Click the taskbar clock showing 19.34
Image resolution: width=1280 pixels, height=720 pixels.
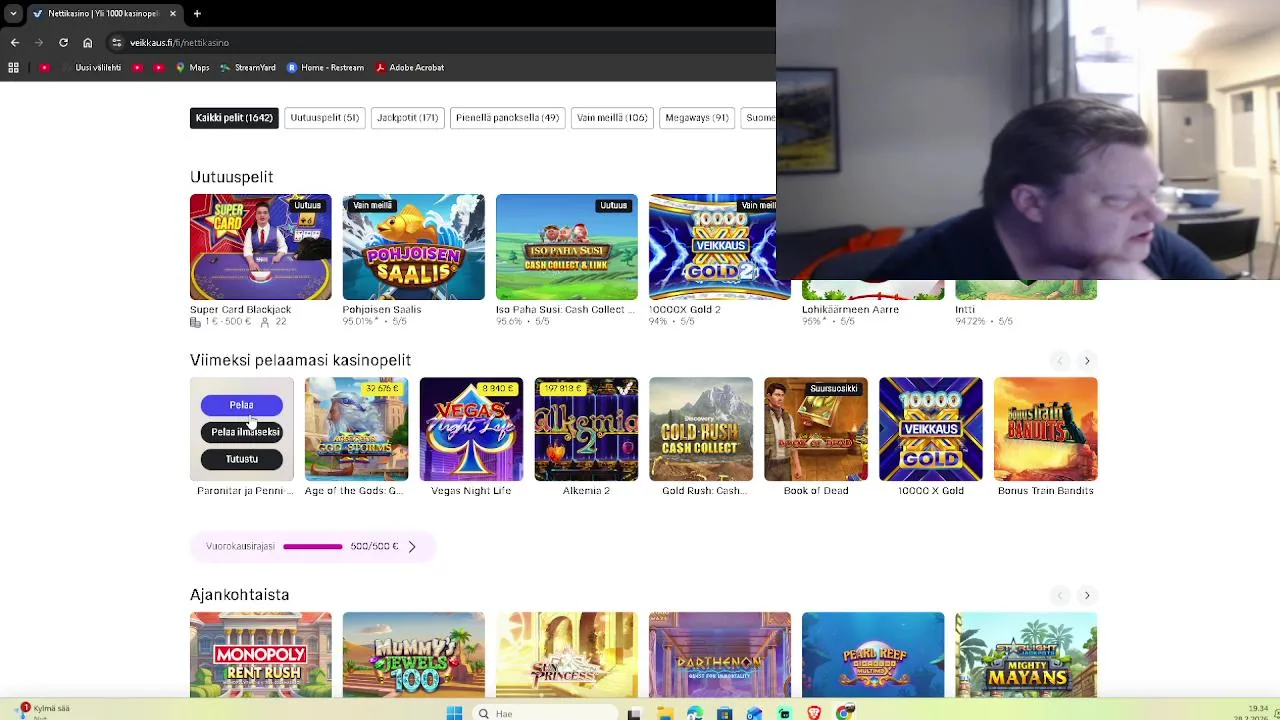click(x=1258, y=708)
